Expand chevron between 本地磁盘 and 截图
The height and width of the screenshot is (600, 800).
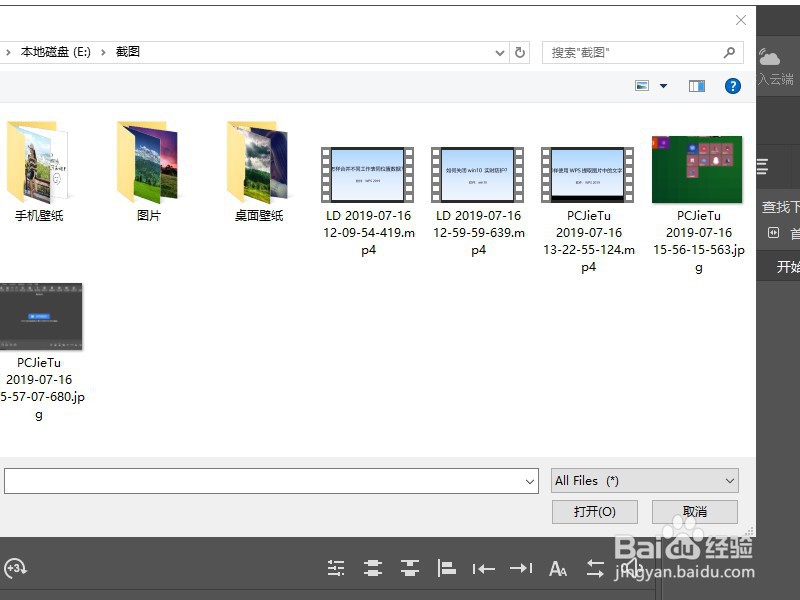point(103,52)
